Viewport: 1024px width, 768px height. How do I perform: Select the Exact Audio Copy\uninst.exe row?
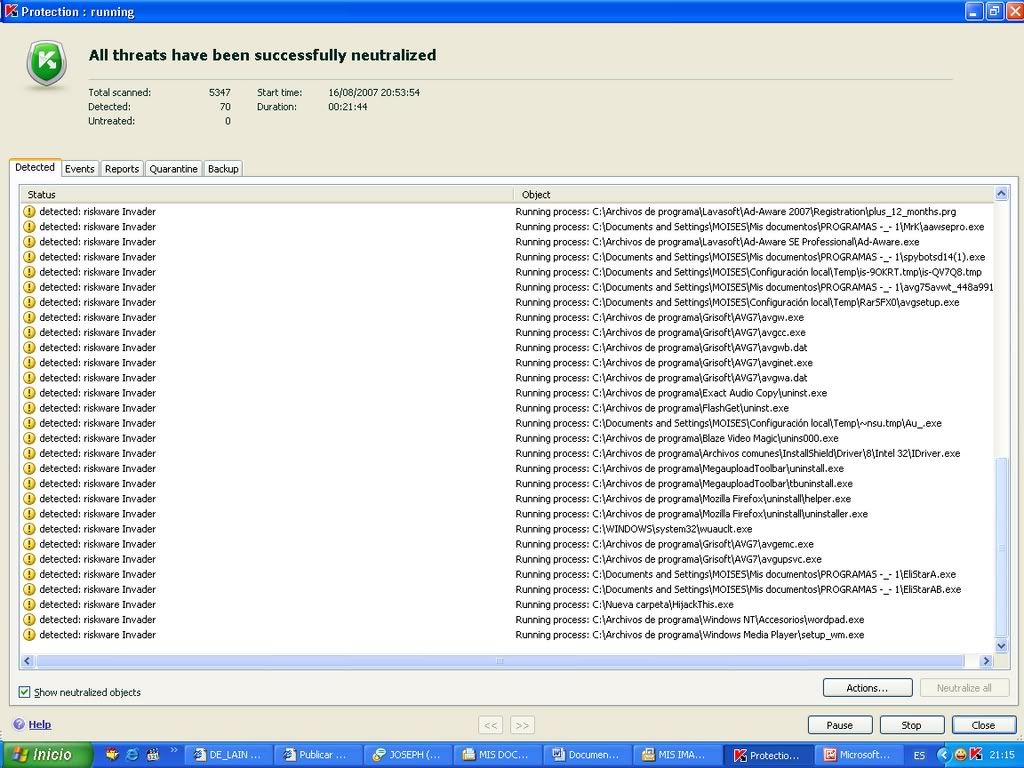coord(507,393)
